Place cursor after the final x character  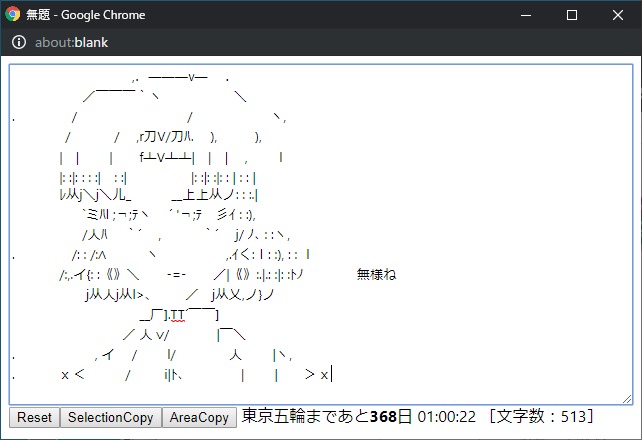(x=330, y=375)
